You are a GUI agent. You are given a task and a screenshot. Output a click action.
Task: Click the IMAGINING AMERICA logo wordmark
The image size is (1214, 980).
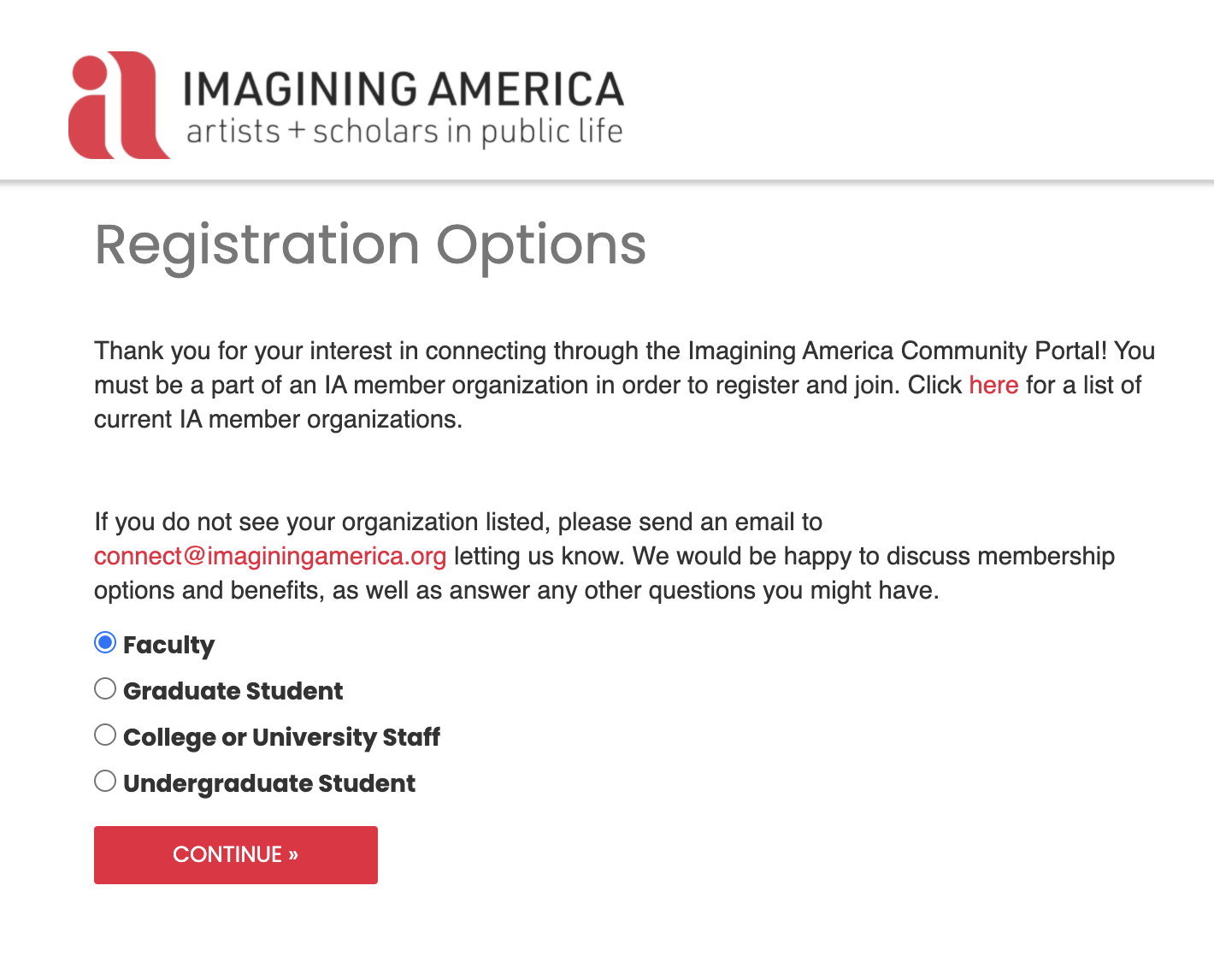point(403,90)
